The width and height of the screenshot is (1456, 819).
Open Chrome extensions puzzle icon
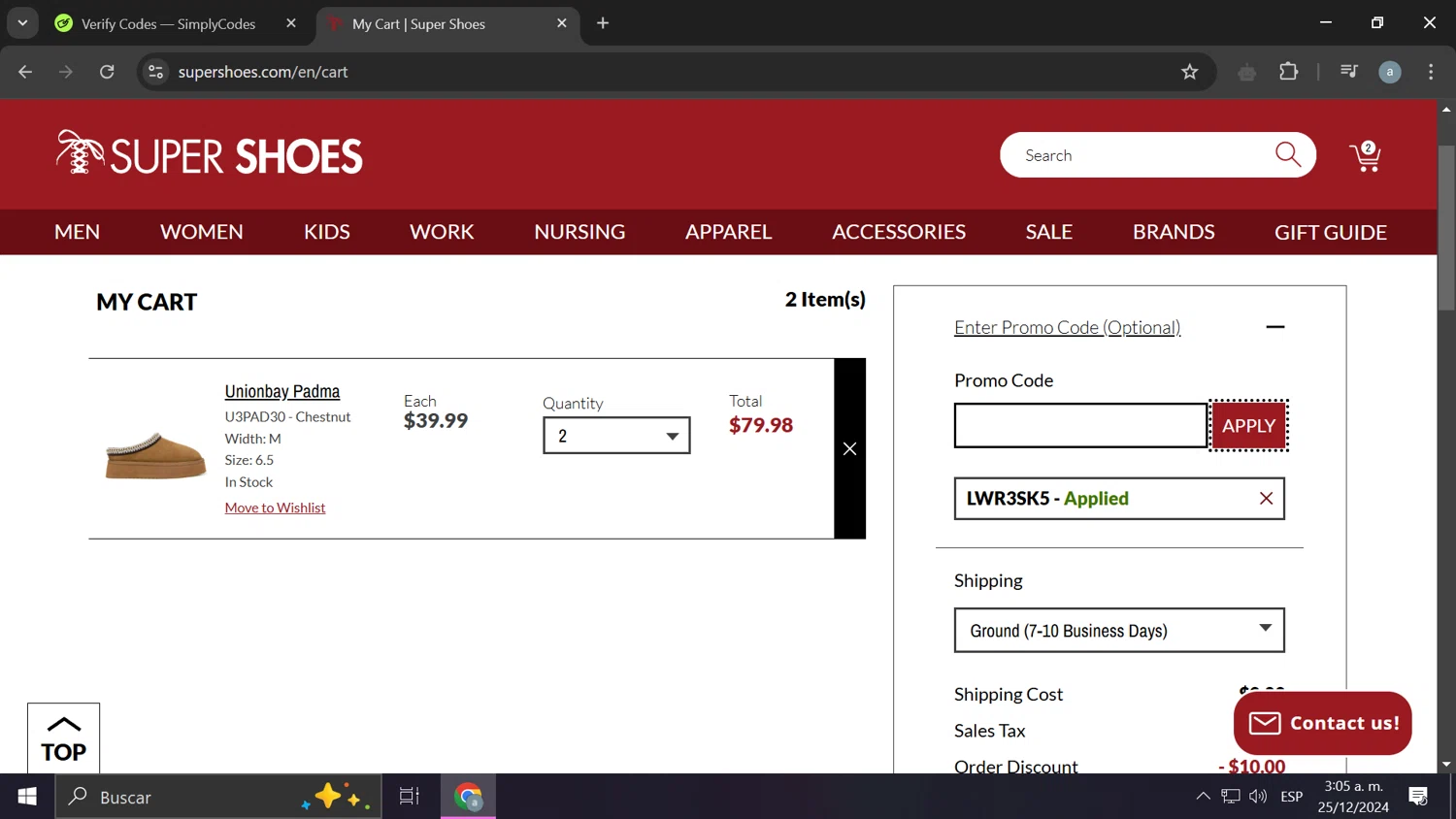coord(1289,72)
